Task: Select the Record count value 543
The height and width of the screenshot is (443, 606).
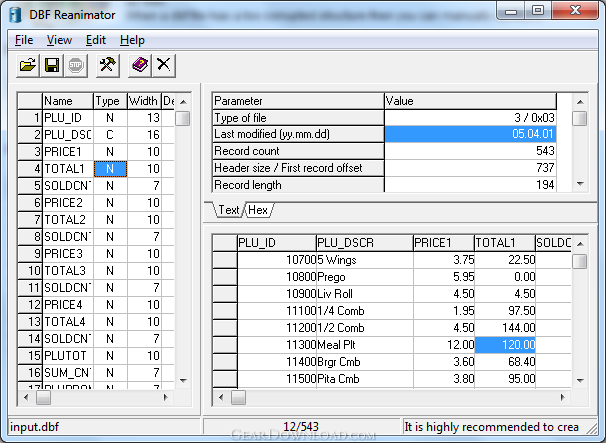Action: [470, 151]
